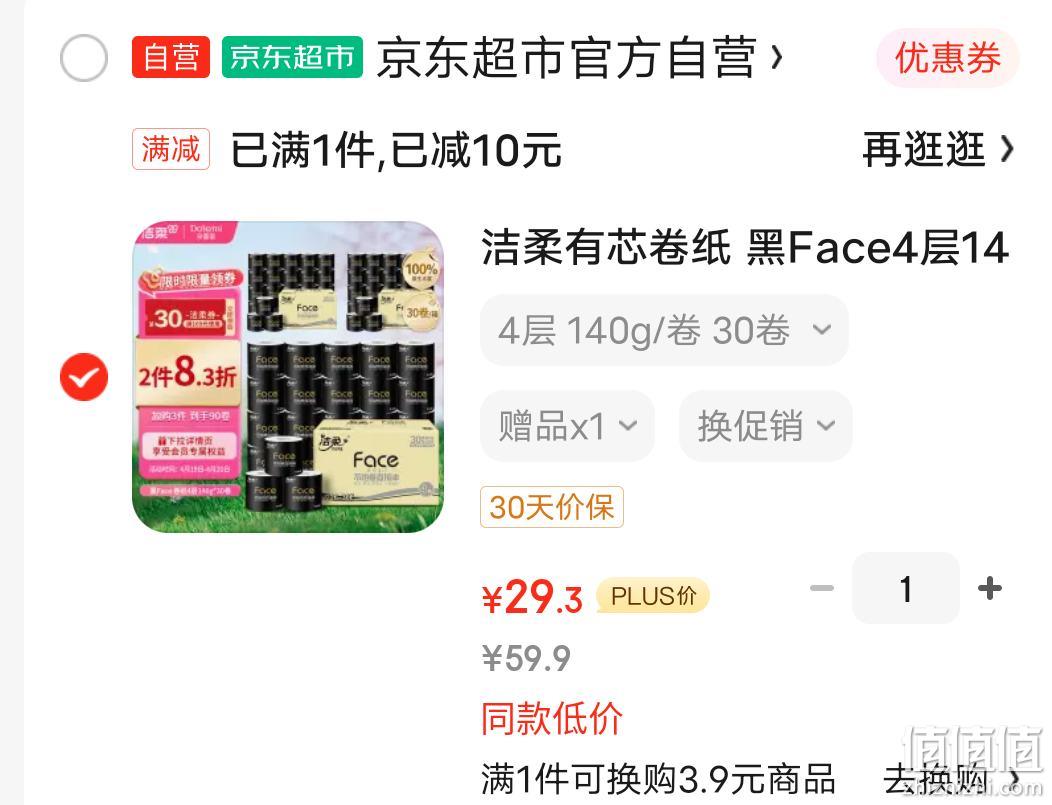The width and height of the screenshot is (1052, 805).
Task: Tap the red 自营 badge
Action: coord(170,57)
